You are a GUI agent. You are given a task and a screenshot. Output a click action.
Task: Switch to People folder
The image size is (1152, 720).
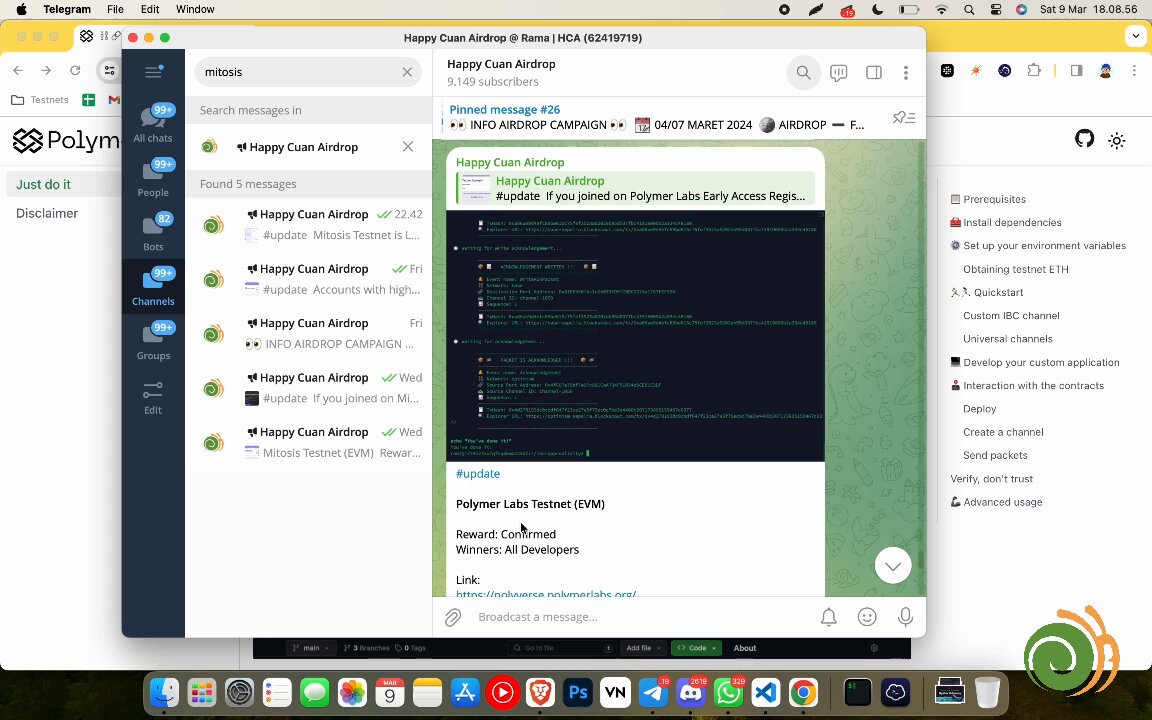tap(153, 179)
